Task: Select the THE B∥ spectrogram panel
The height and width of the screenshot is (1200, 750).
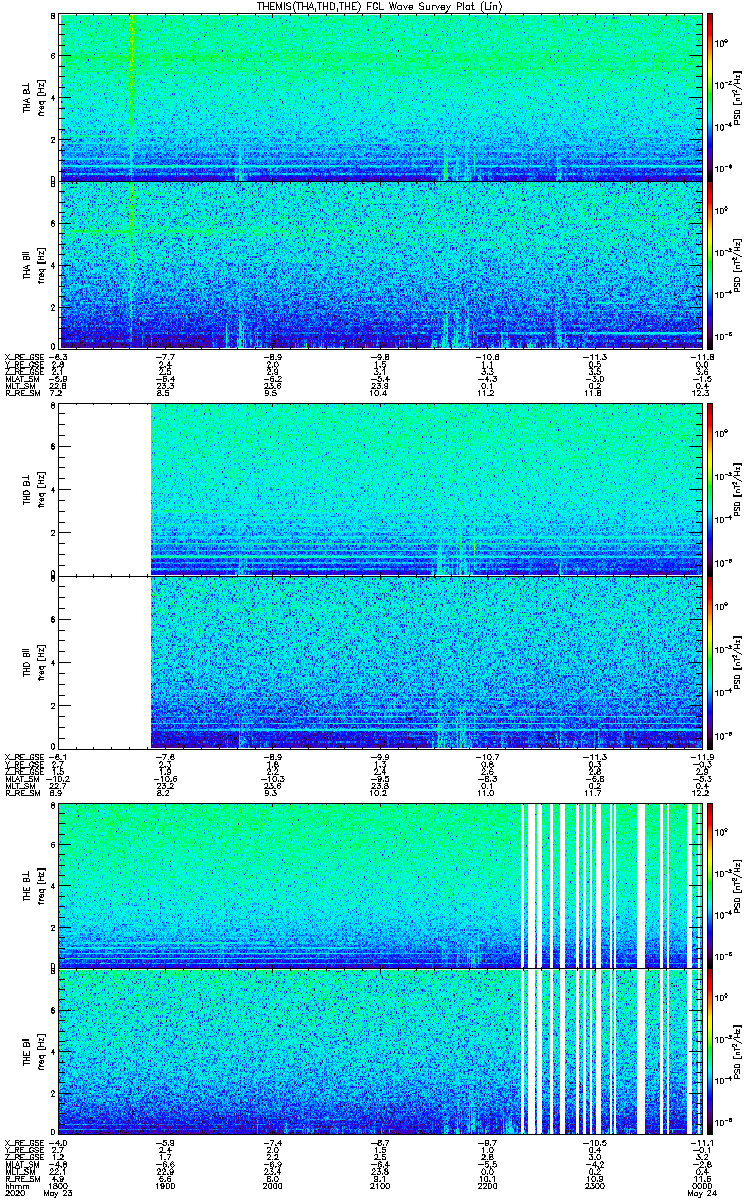Action: 381,1050
